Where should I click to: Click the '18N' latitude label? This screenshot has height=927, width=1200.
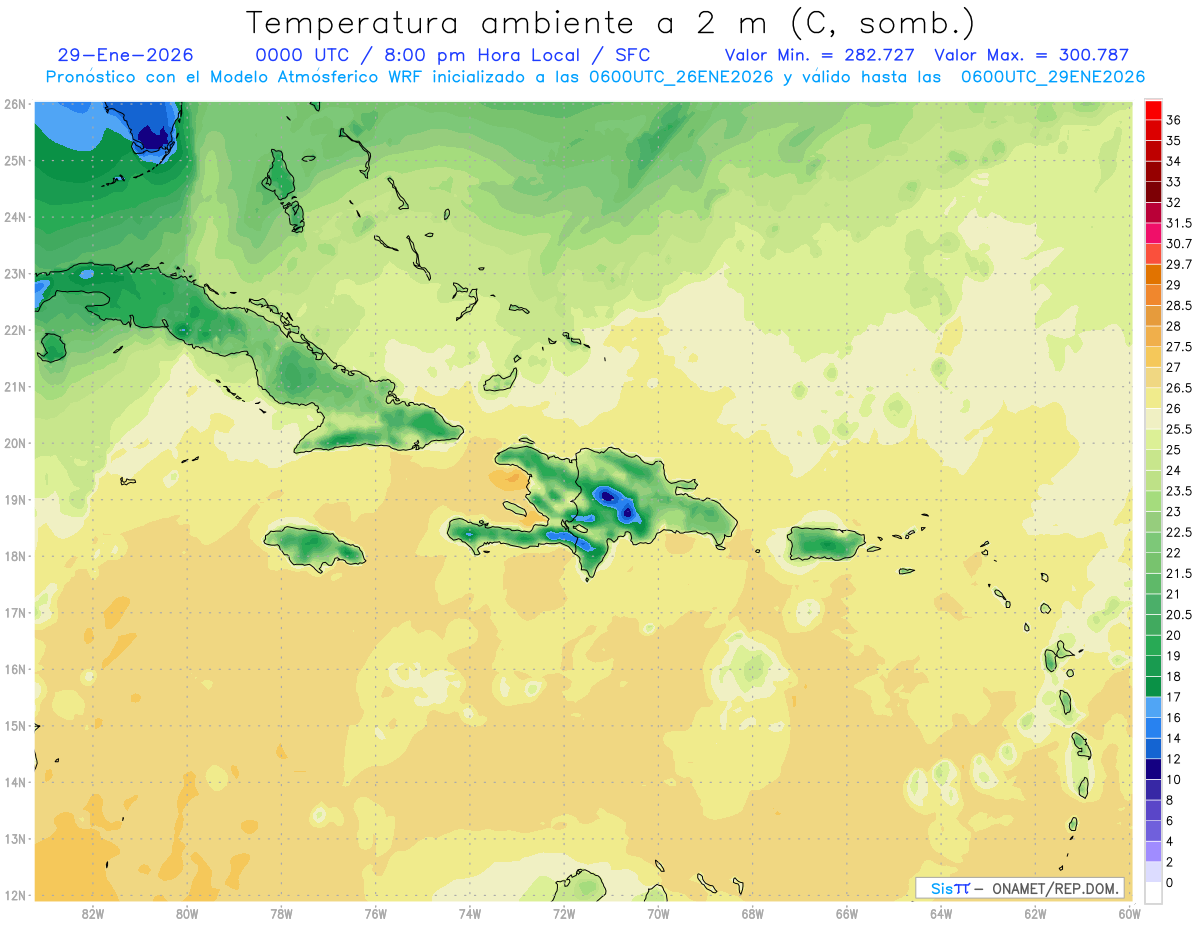15,556
